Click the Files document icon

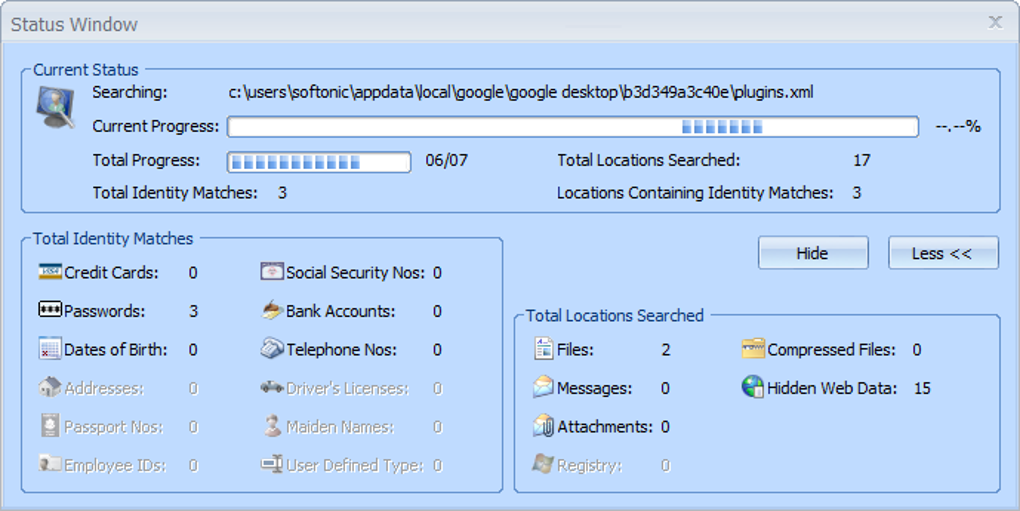543,349
